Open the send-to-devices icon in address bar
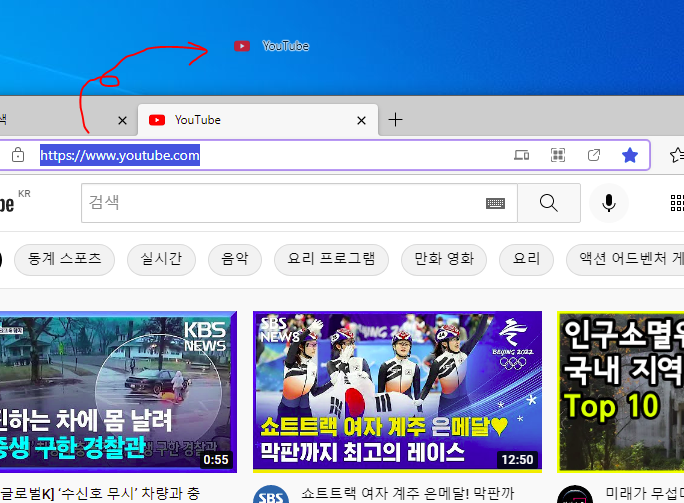The height and width of the screenshot is (503, 684). pyautogui.click(x=521, y=155)
